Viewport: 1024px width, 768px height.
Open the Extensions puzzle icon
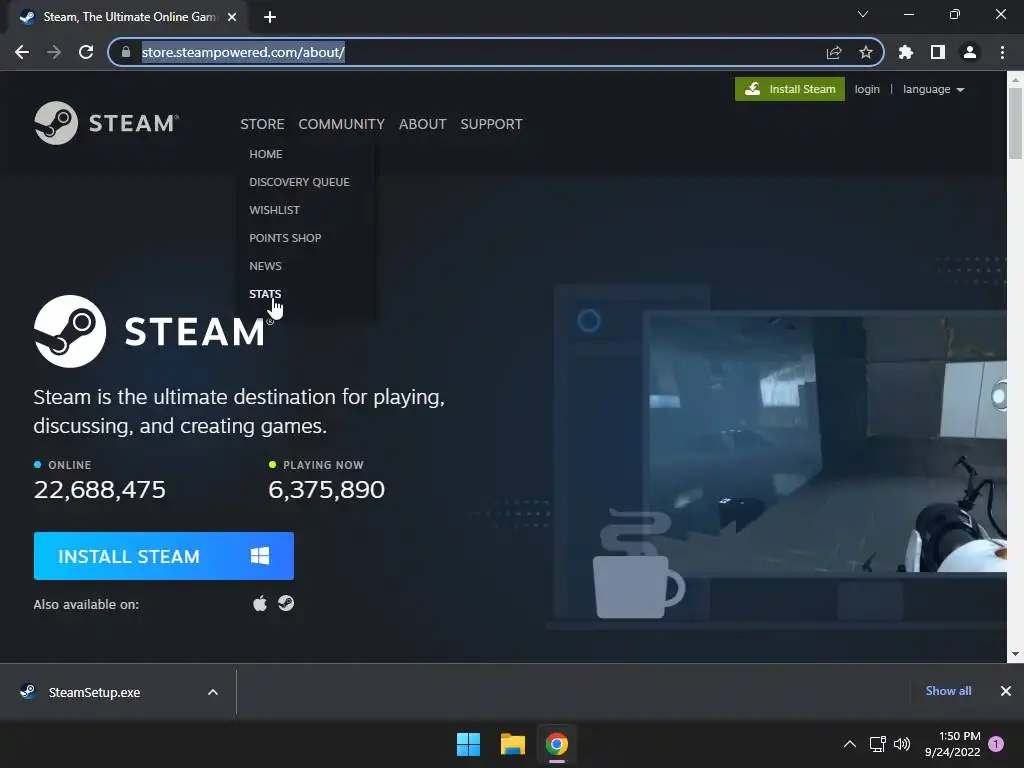(x=905, y=52)
